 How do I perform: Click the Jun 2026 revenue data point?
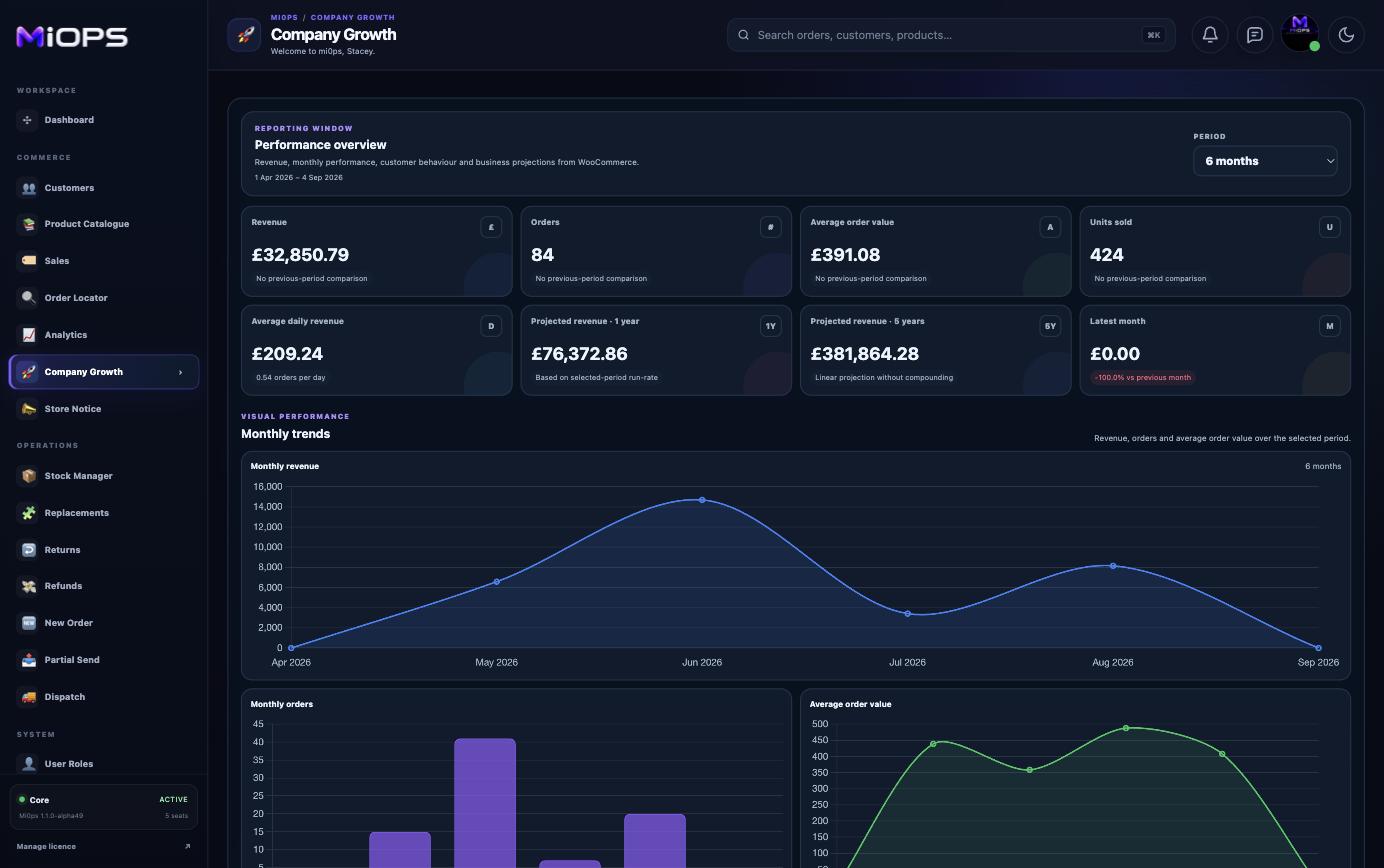(x=702, y=500)
